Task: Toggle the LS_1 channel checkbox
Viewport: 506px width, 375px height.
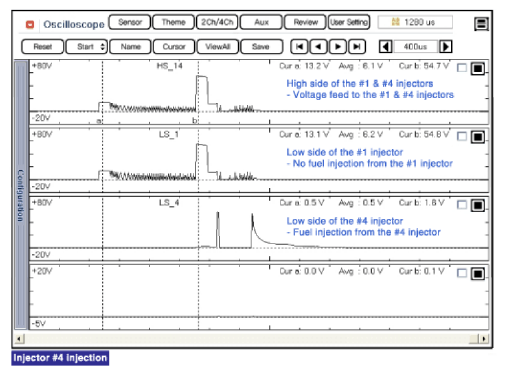Action: pos(462,136)
